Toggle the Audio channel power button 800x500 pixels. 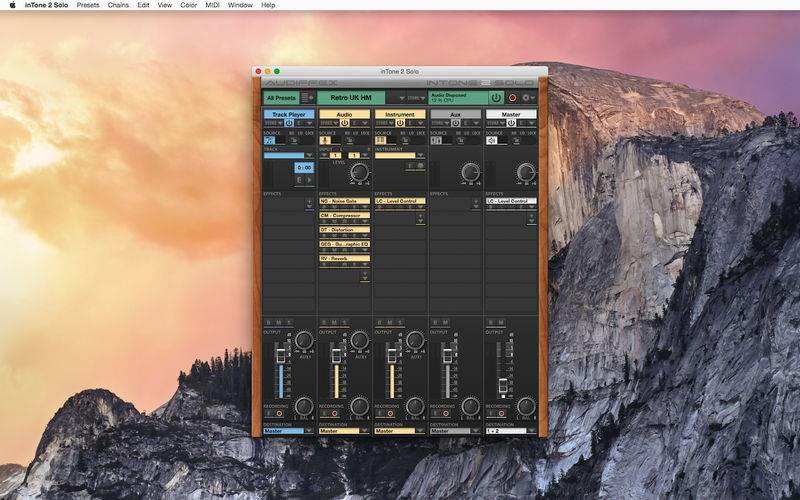click(344, 123)
